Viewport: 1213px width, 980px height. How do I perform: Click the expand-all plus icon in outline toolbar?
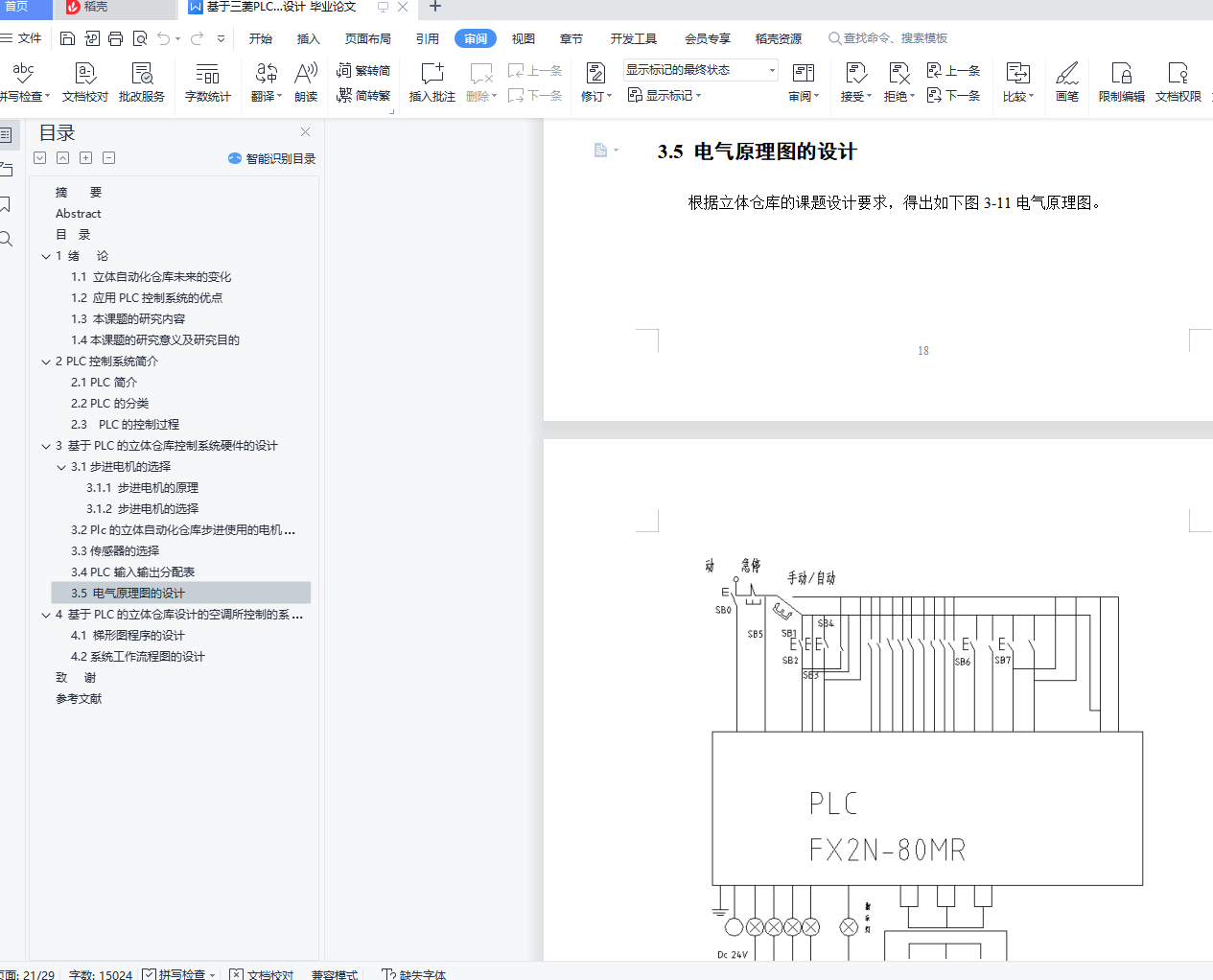(x=85, y=157)
